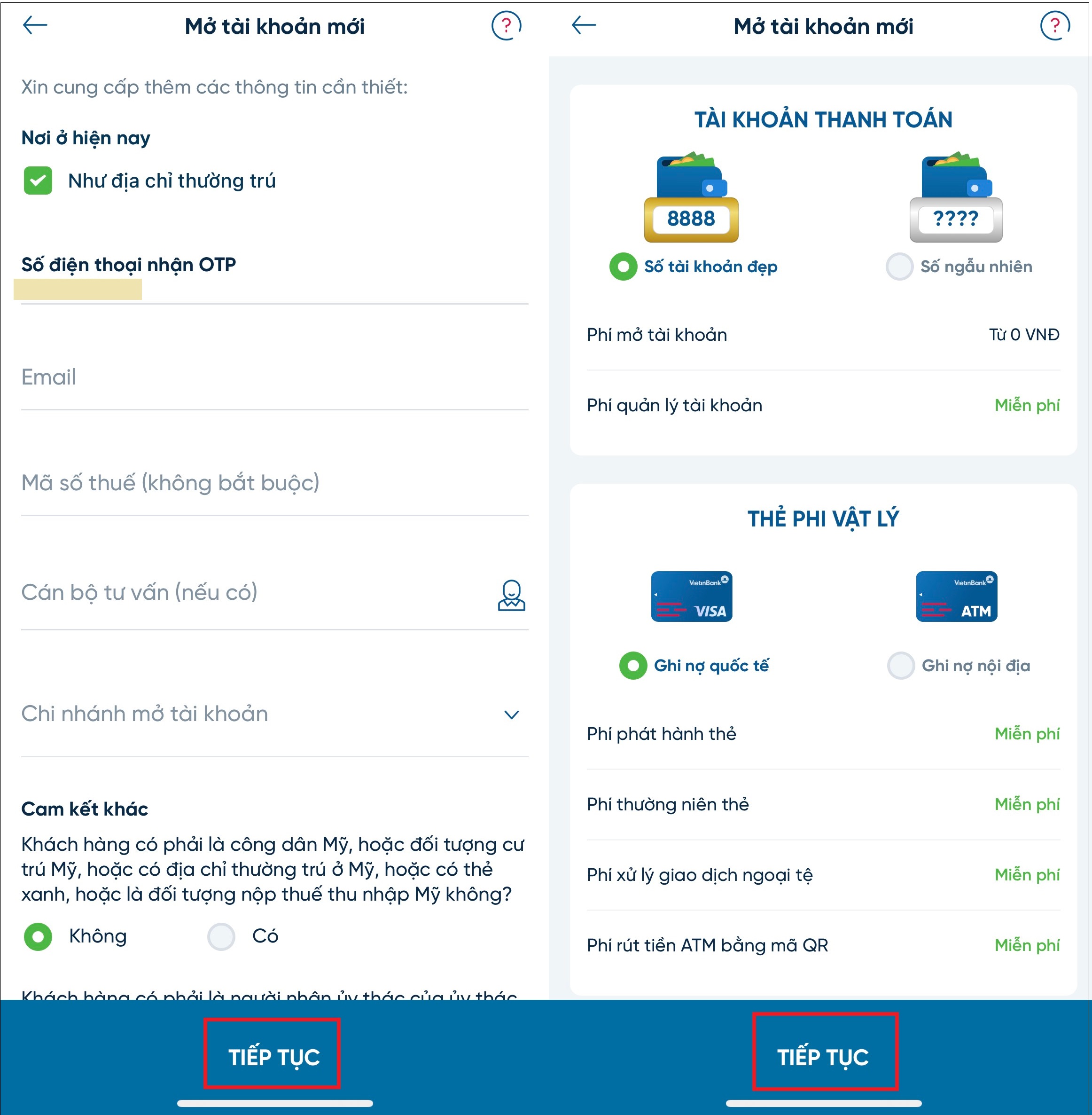Click Email input field
This screenshot has width=1092, height=1115.
pyautogui.click(x=272, y=375)
